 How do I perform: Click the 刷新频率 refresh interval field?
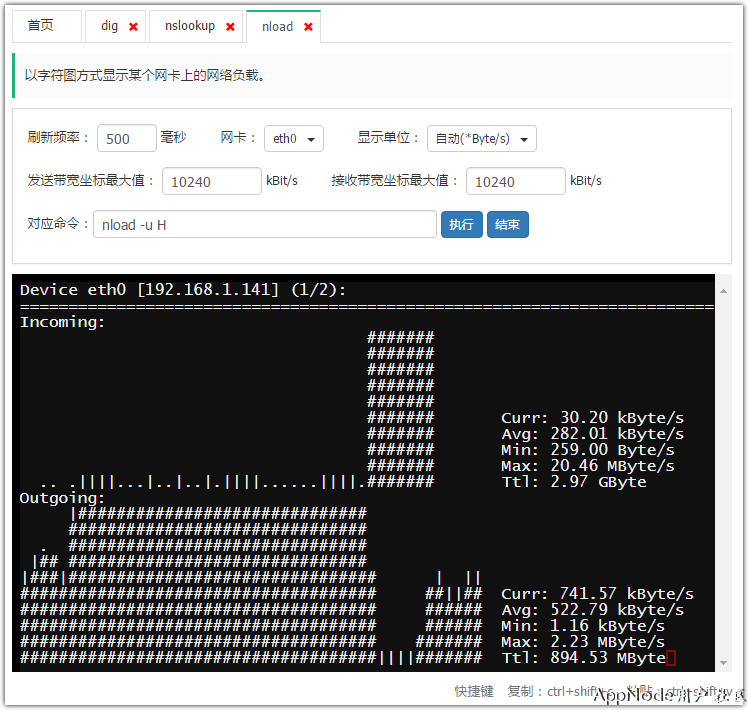[127, 139]
